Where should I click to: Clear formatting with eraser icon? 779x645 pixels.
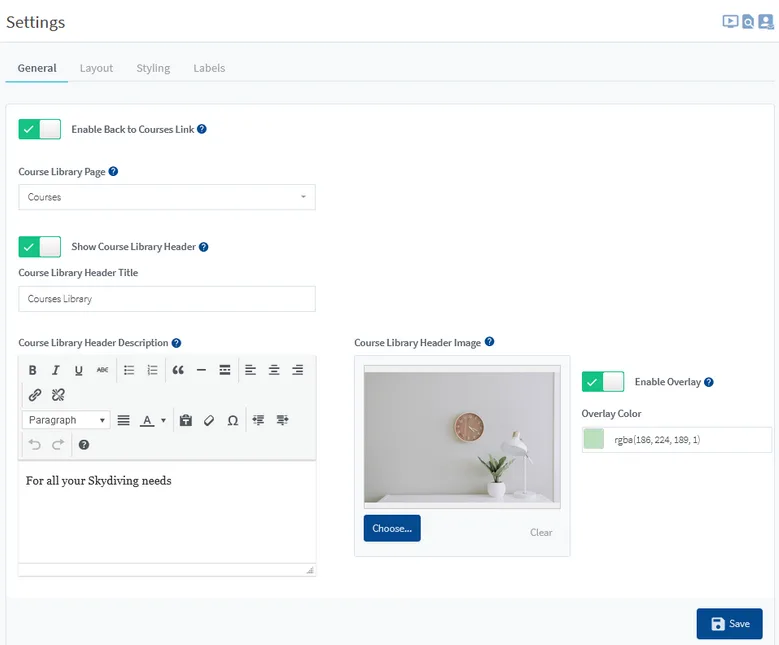coord(209,420)
